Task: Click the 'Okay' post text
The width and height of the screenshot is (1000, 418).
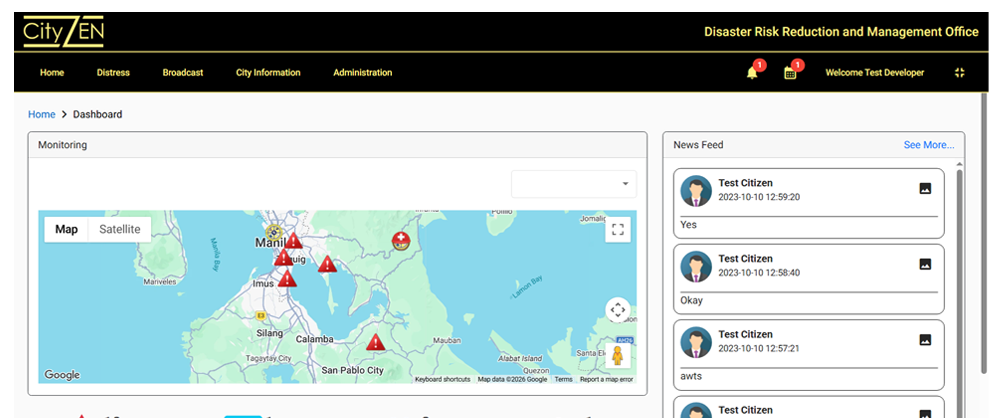Action: click(691, 301)
